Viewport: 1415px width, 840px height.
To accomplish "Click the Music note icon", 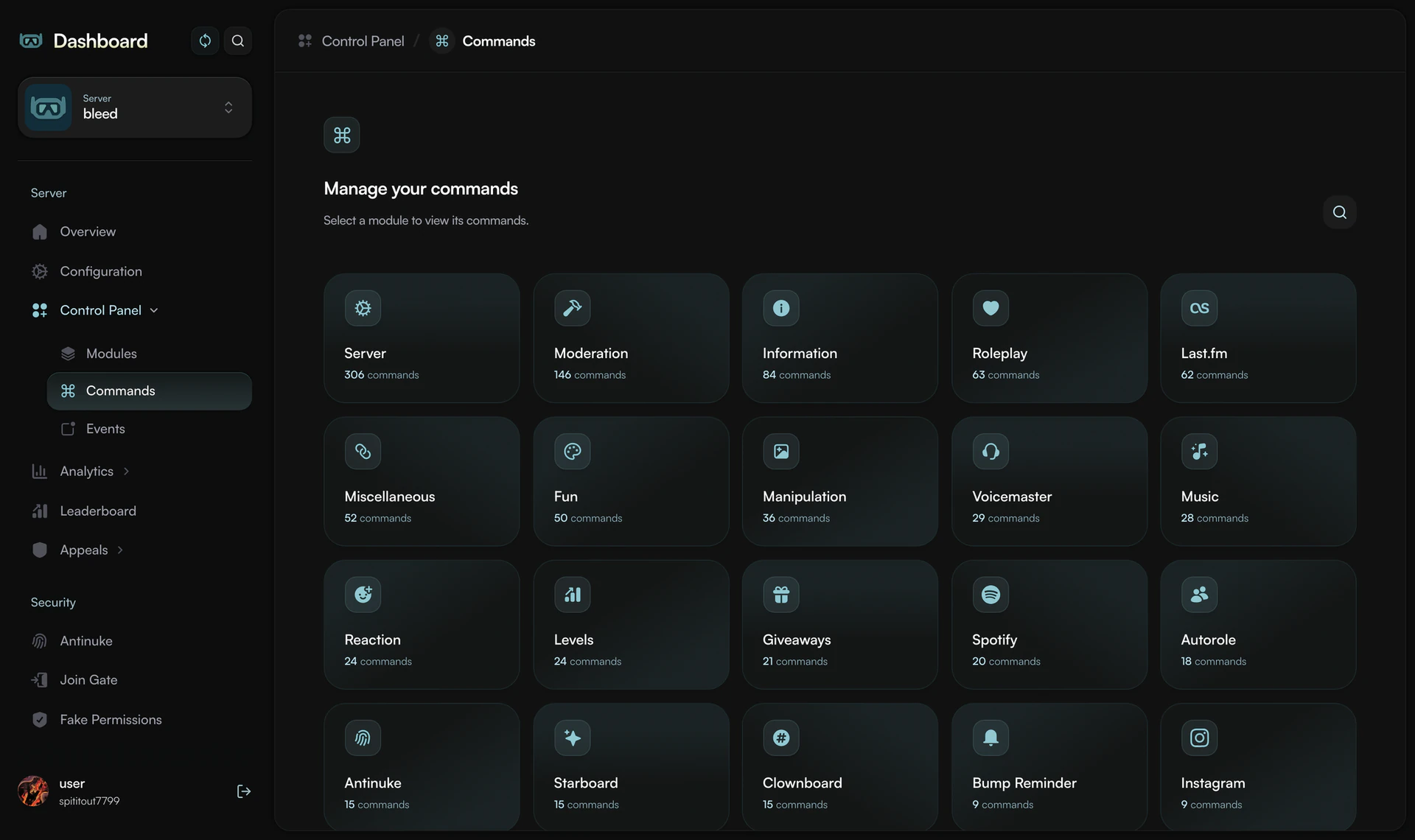I will 1199,451.
